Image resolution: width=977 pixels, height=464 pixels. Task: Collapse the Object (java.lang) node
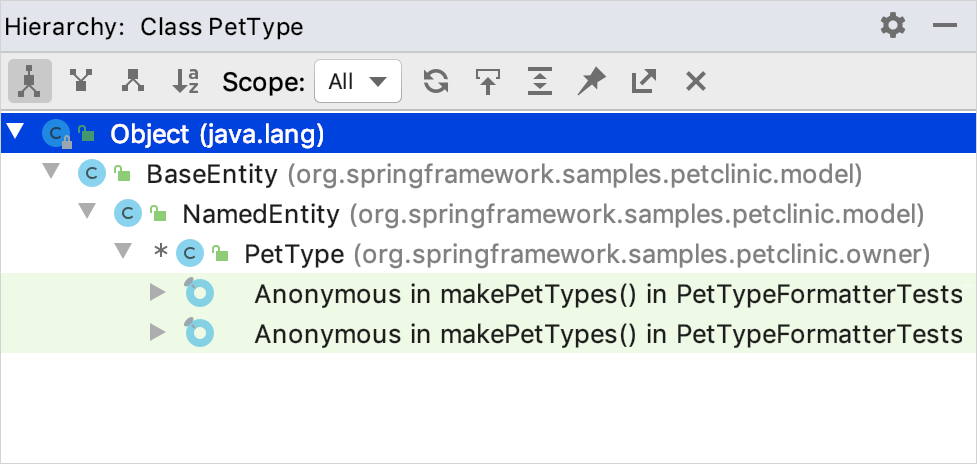tap(16, 133)
